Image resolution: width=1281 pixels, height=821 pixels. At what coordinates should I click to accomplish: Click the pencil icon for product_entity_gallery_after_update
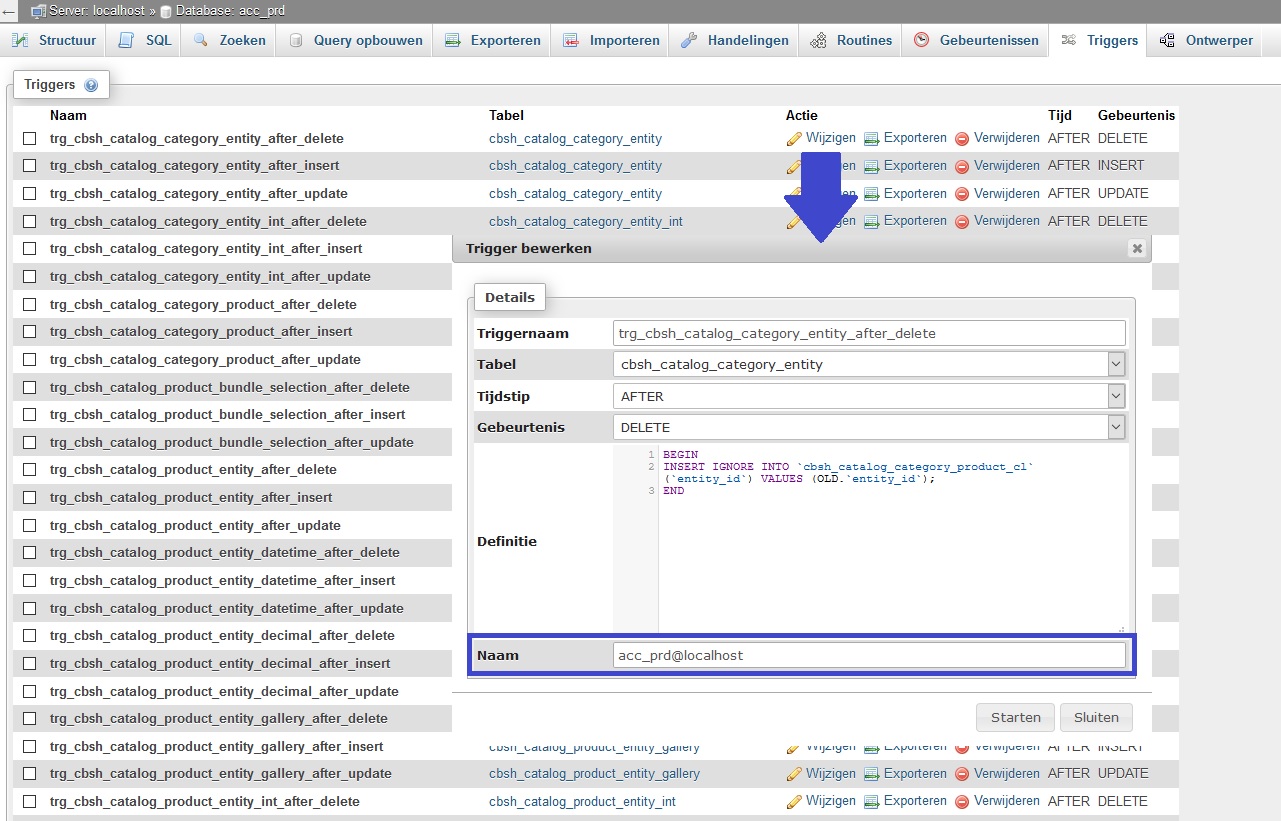click(794, 774)
